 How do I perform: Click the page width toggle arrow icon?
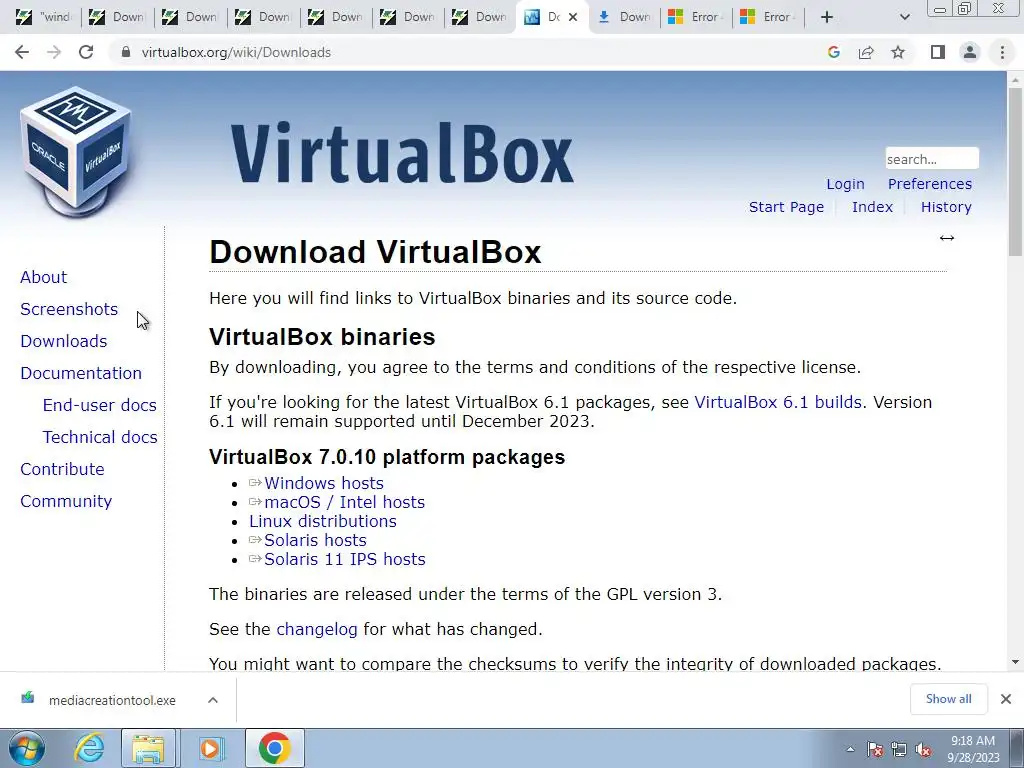(947, 238)
